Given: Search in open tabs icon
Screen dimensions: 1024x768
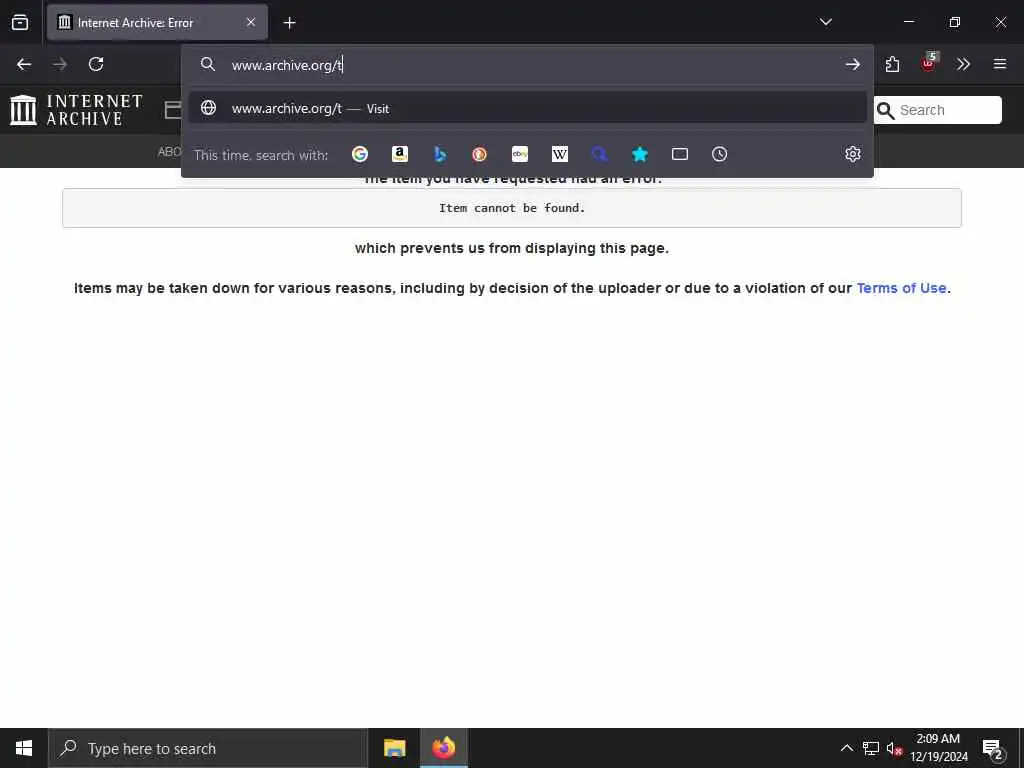Looking at the screenshot, I should [680, 154].
